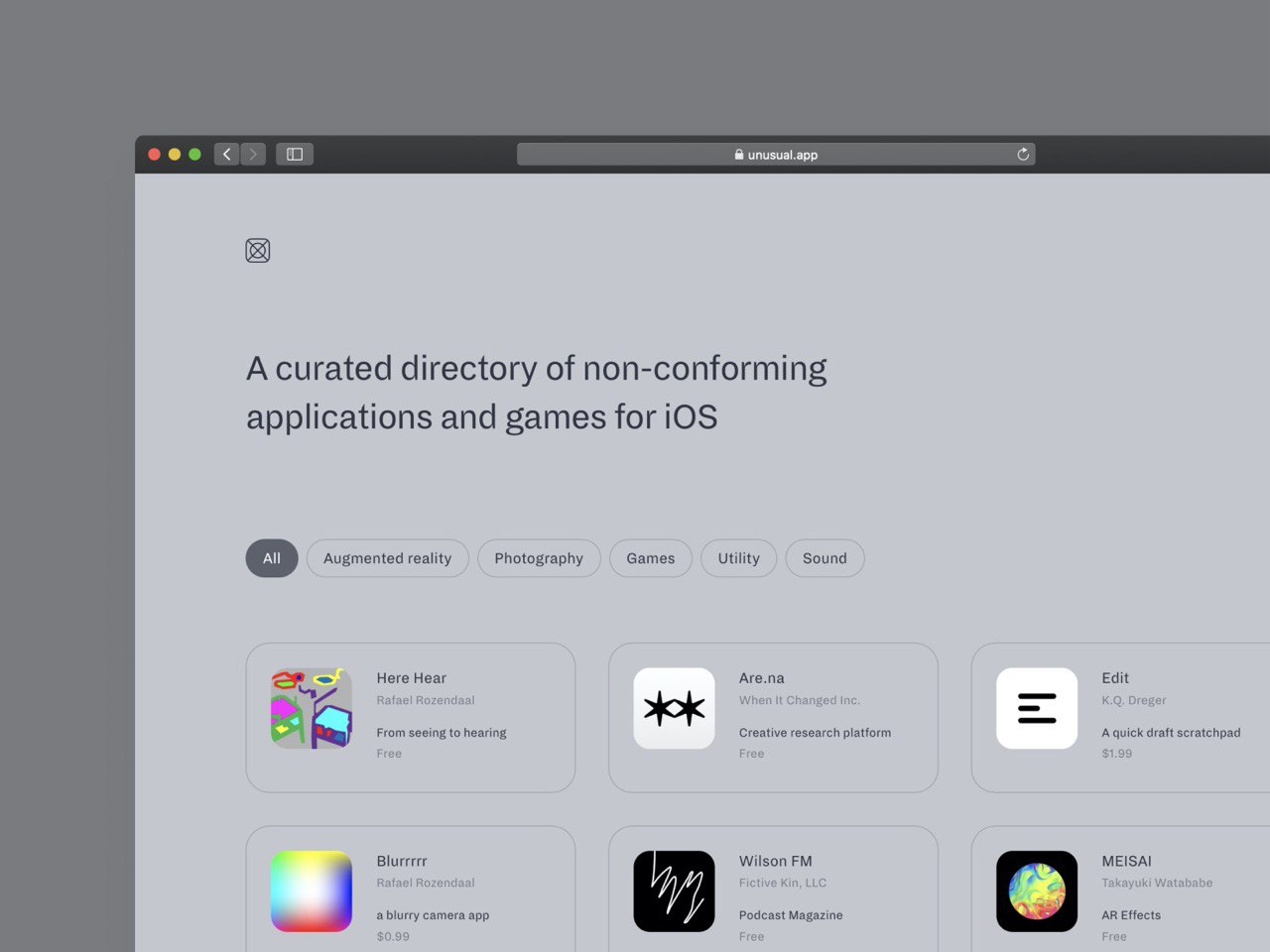Screen dimensions: 1270x952
Task: Select the Utility category
Action: point(739,558)
